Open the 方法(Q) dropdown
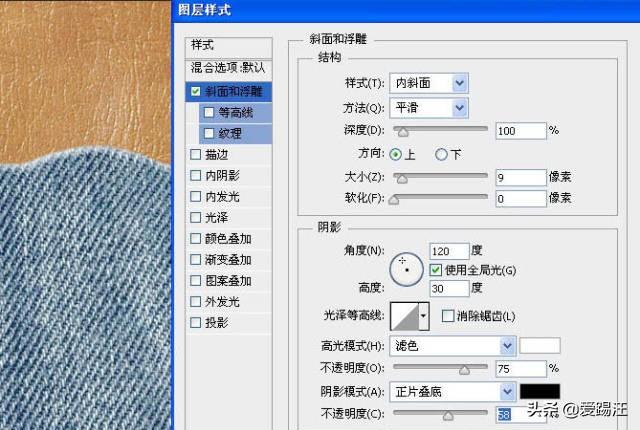This screenshot has height=430, width=640. click(429, 108)
